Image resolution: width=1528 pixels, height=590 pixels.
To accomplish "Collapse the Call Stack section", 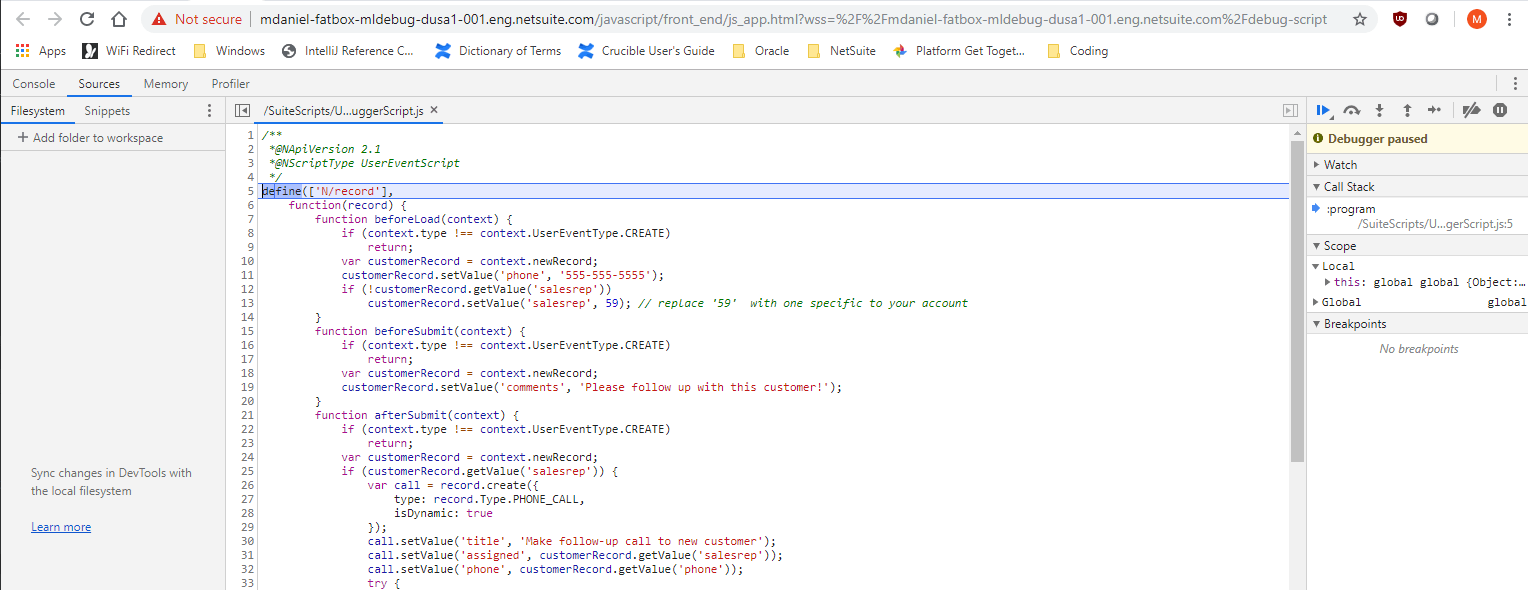I will coord(1417,187).
